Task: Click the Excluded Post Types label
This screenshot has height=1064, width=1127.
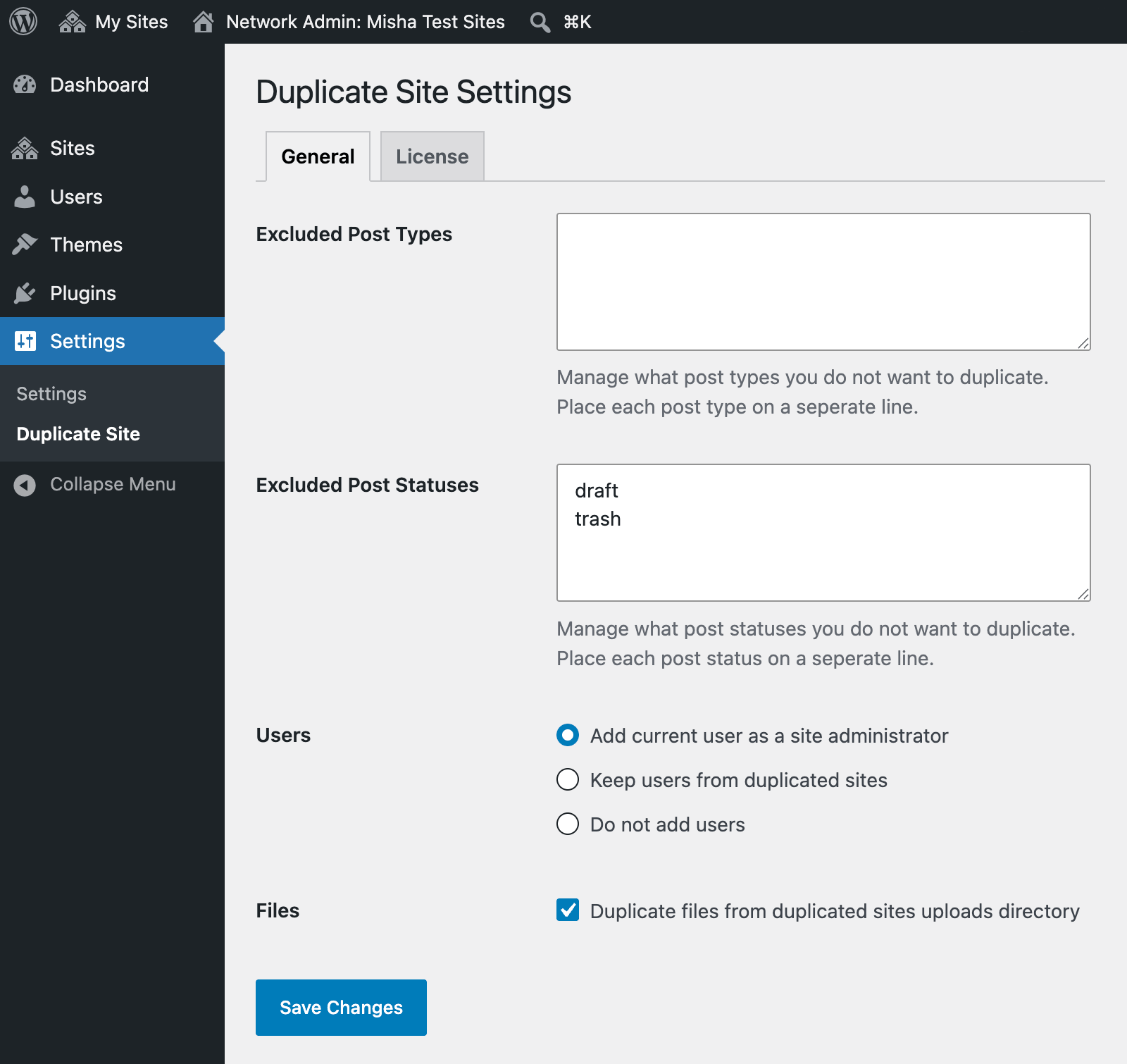Action: [x=354, y=234]
